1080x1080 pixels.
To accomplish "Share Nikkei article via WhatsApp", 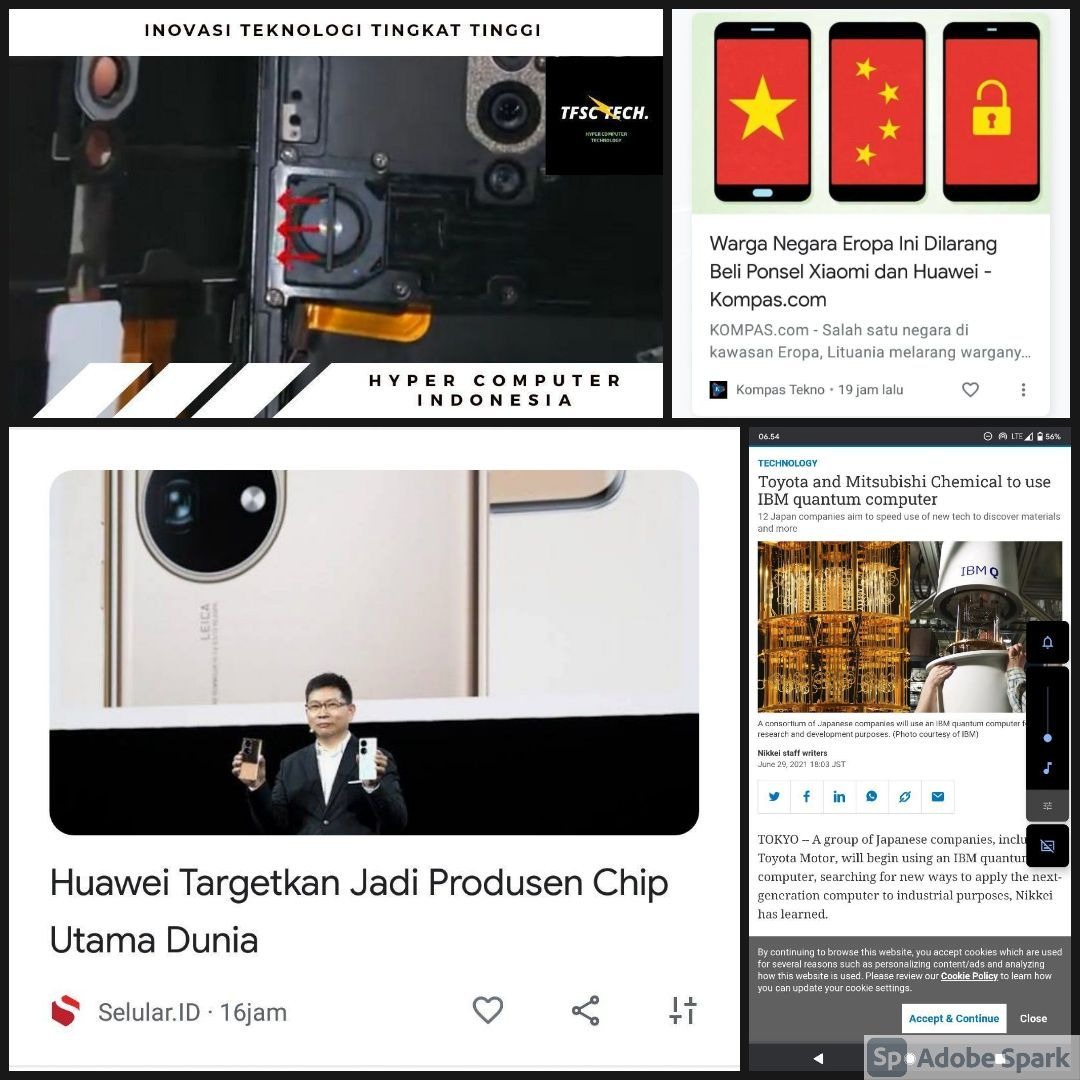I will click(x=872, y=797).
